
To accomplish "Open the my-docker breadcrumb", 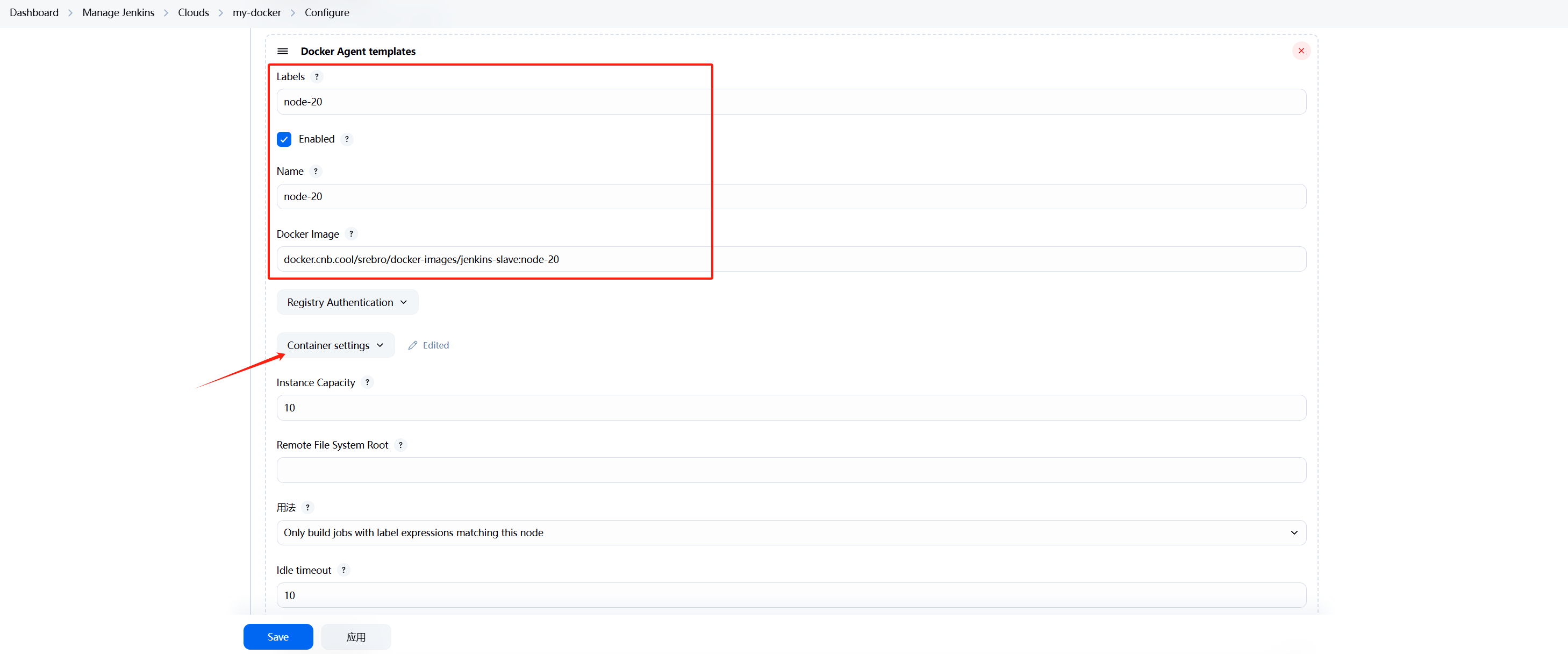I will (x=256, y=13).
